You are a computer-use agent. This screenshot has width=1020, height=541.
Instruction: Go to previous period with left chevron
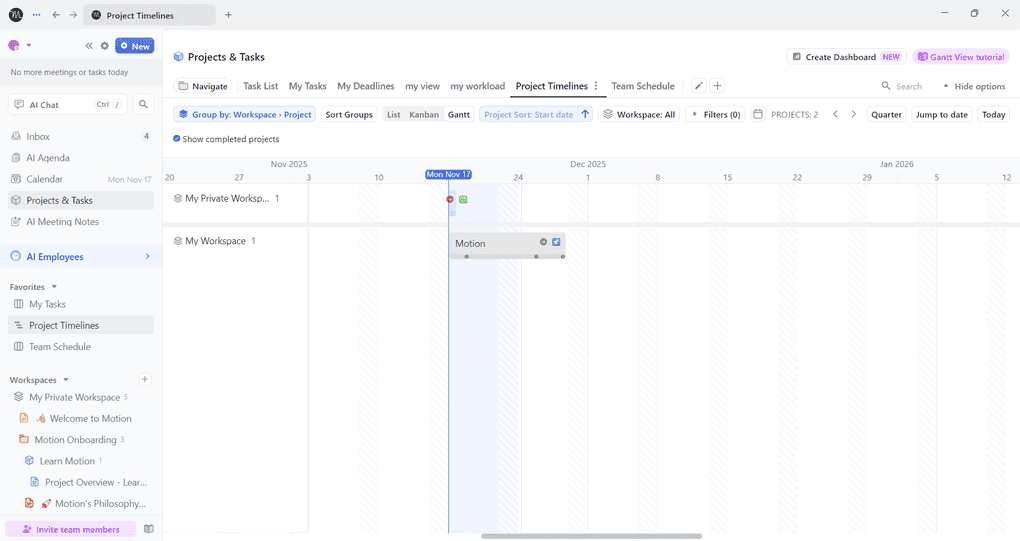[836, 114]
